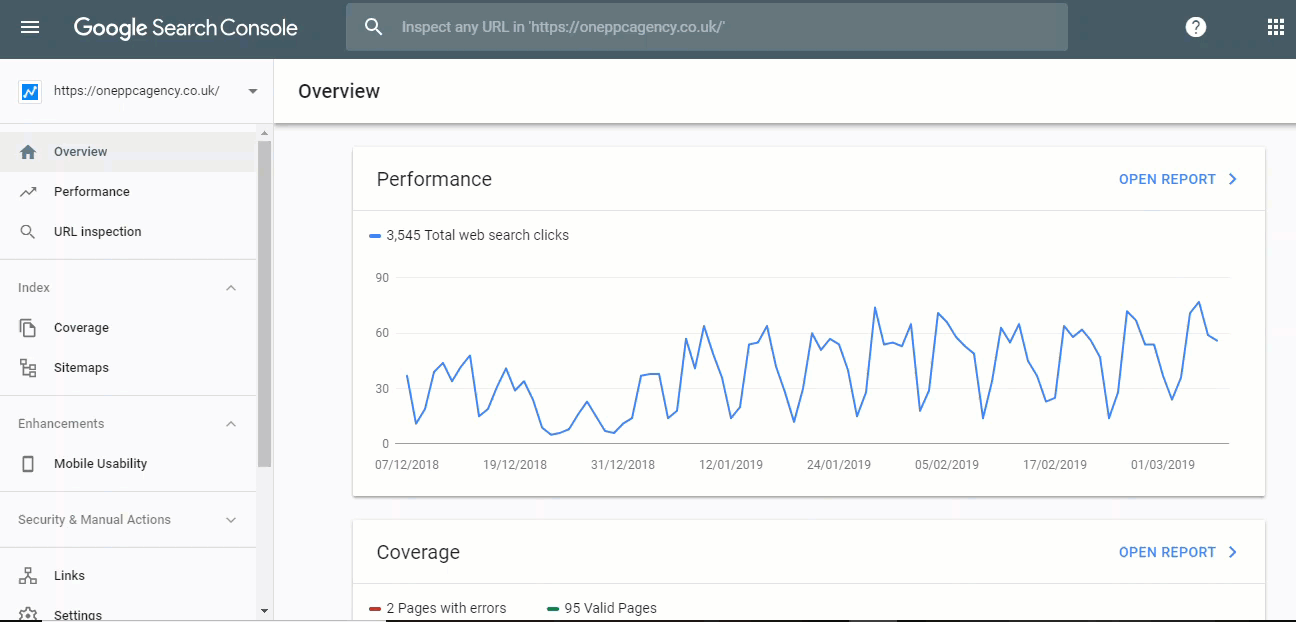Collapse the Index section
This screenshot has width=1296, height=622.
231,288
